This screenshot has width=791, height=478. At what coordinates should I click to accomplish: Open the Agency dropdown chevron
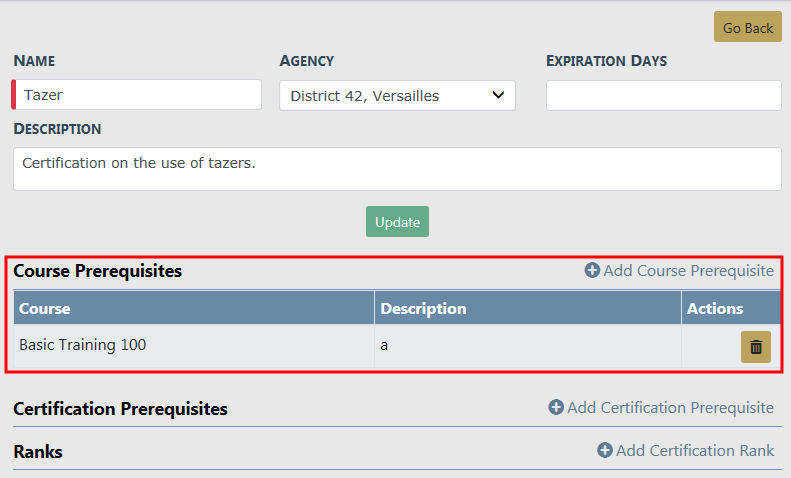[x=498, y=96]
